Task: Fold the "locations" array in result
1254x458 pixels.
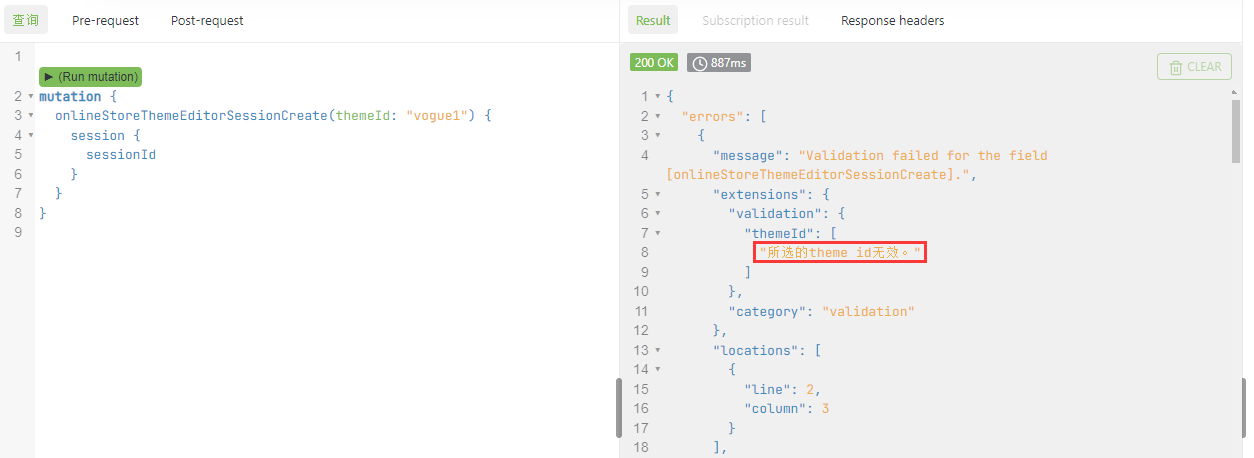Action: (657, 350)
